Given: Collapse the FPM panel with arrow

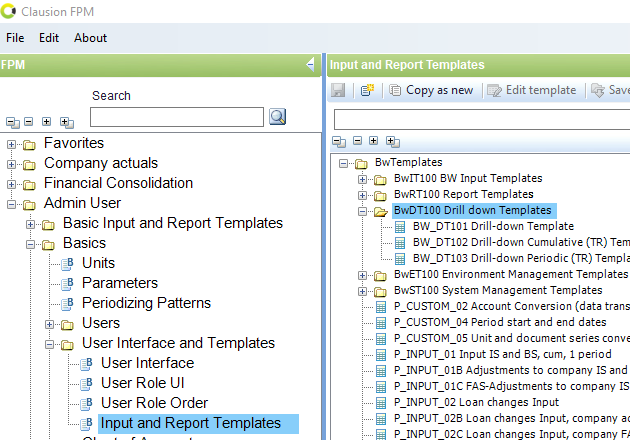Looking at the screenshot, I should tap(310, 64).
